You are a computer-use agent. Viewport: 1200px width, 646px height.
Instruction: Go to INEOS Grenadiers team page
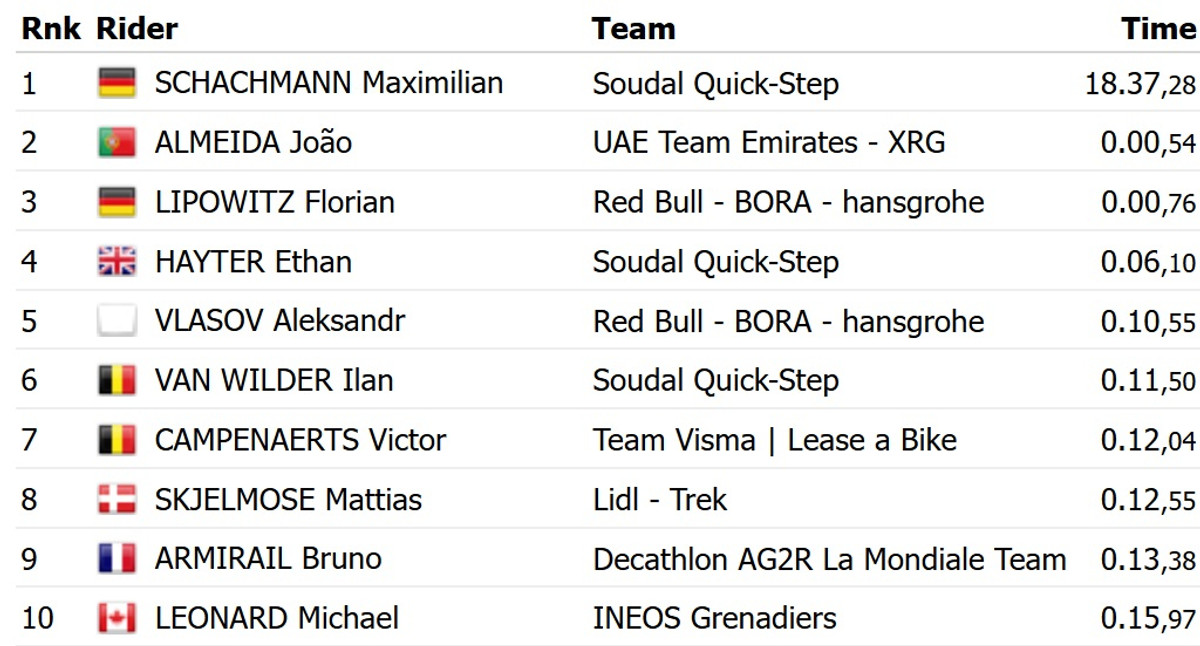714,618
